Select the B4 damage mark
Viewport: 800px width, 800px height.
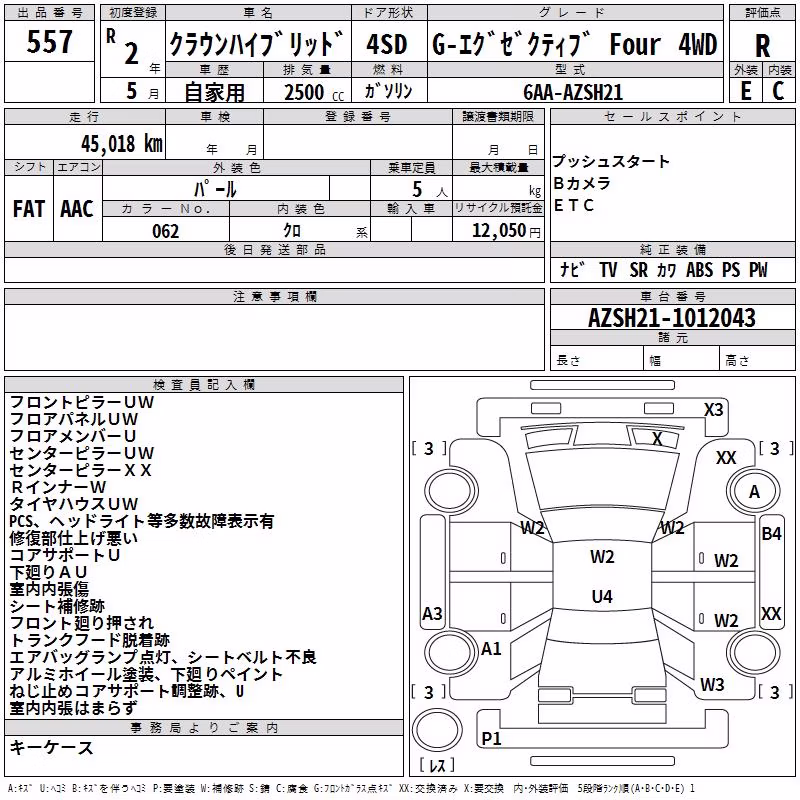tap(771, 534)
